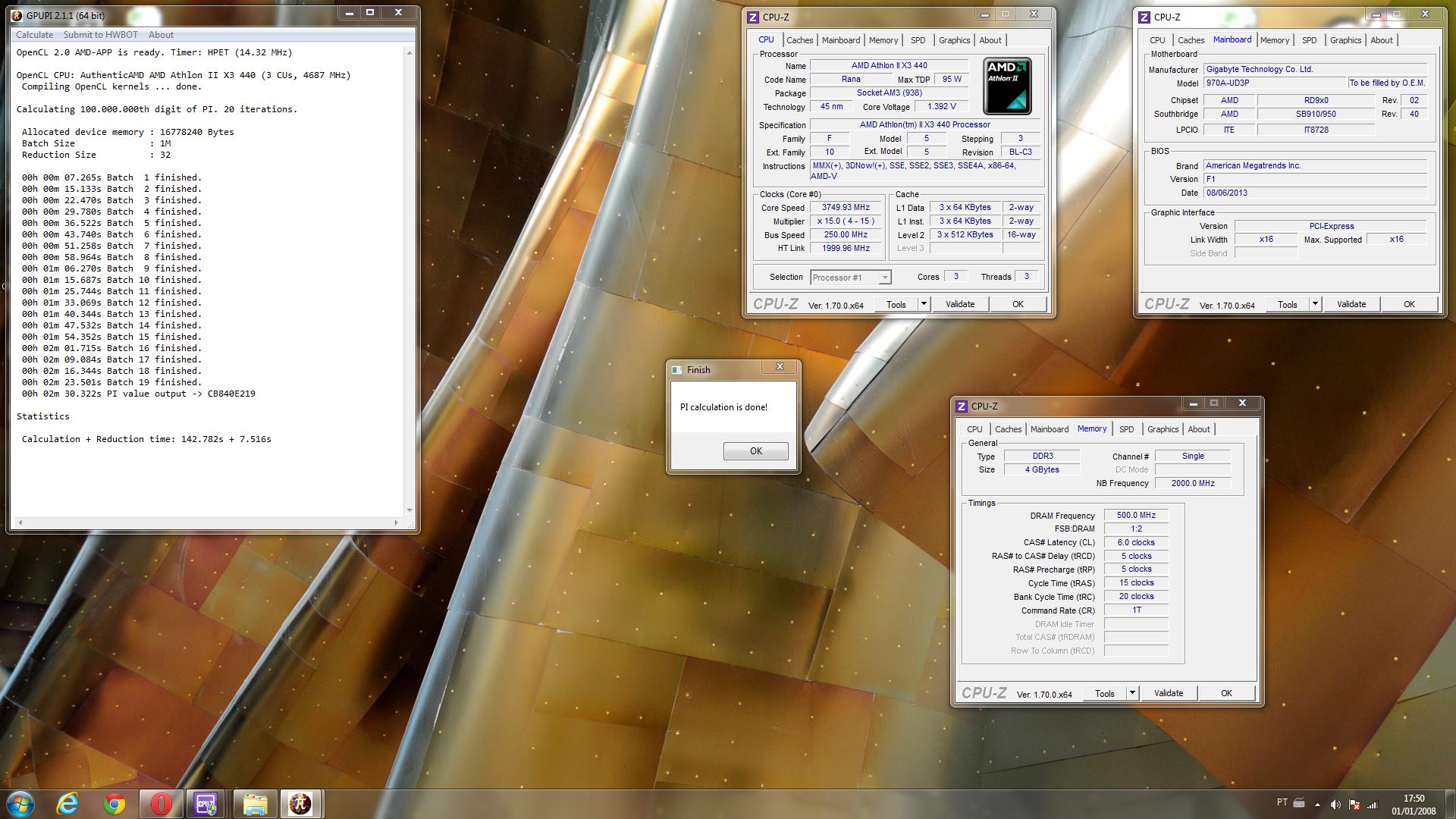Screen dimensions: 1456x819
Task: Open GPUPI About menu
Action: (161, 35)
